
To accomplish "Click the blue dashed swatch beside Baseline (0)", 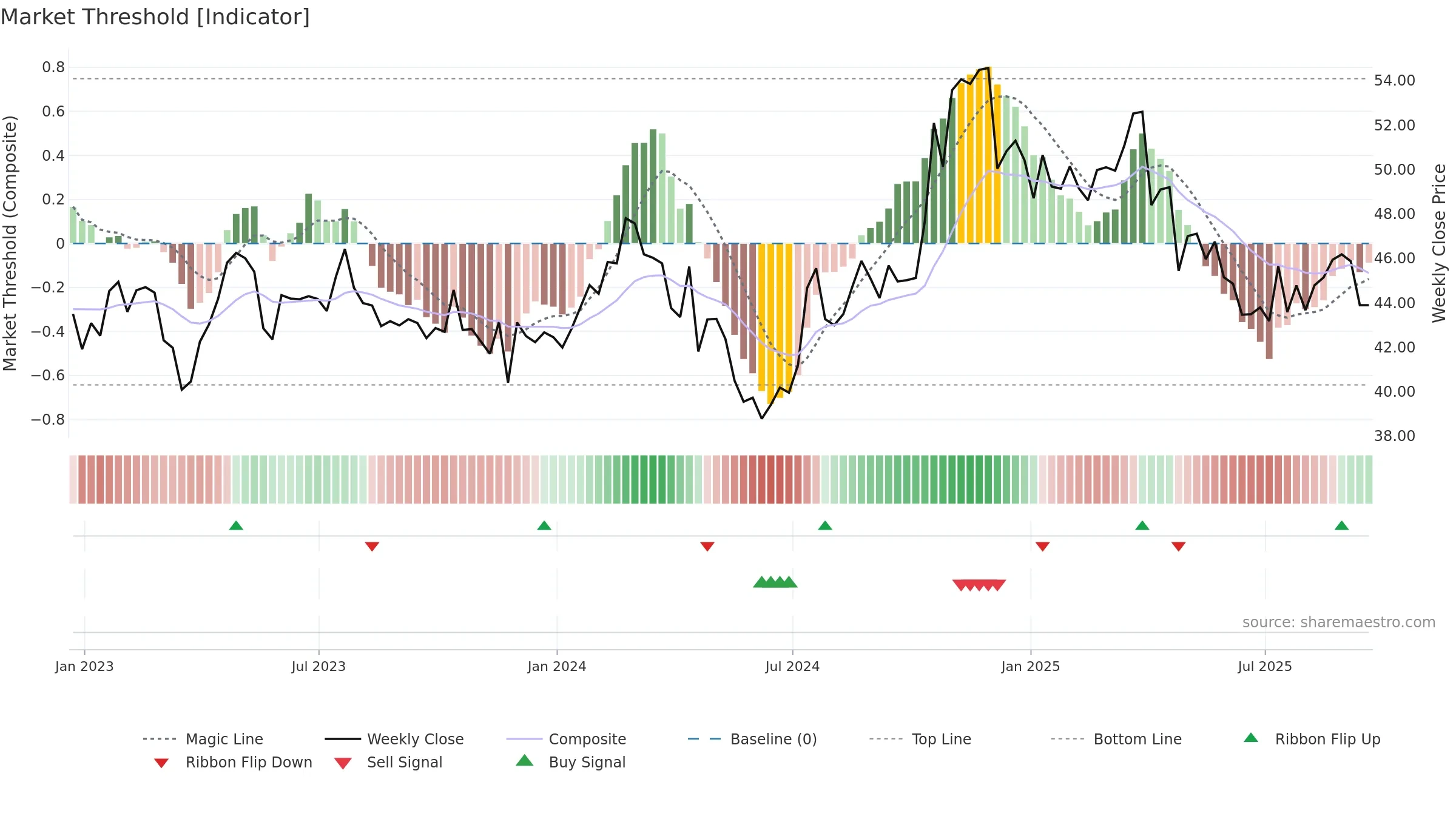I will point(704,739).
